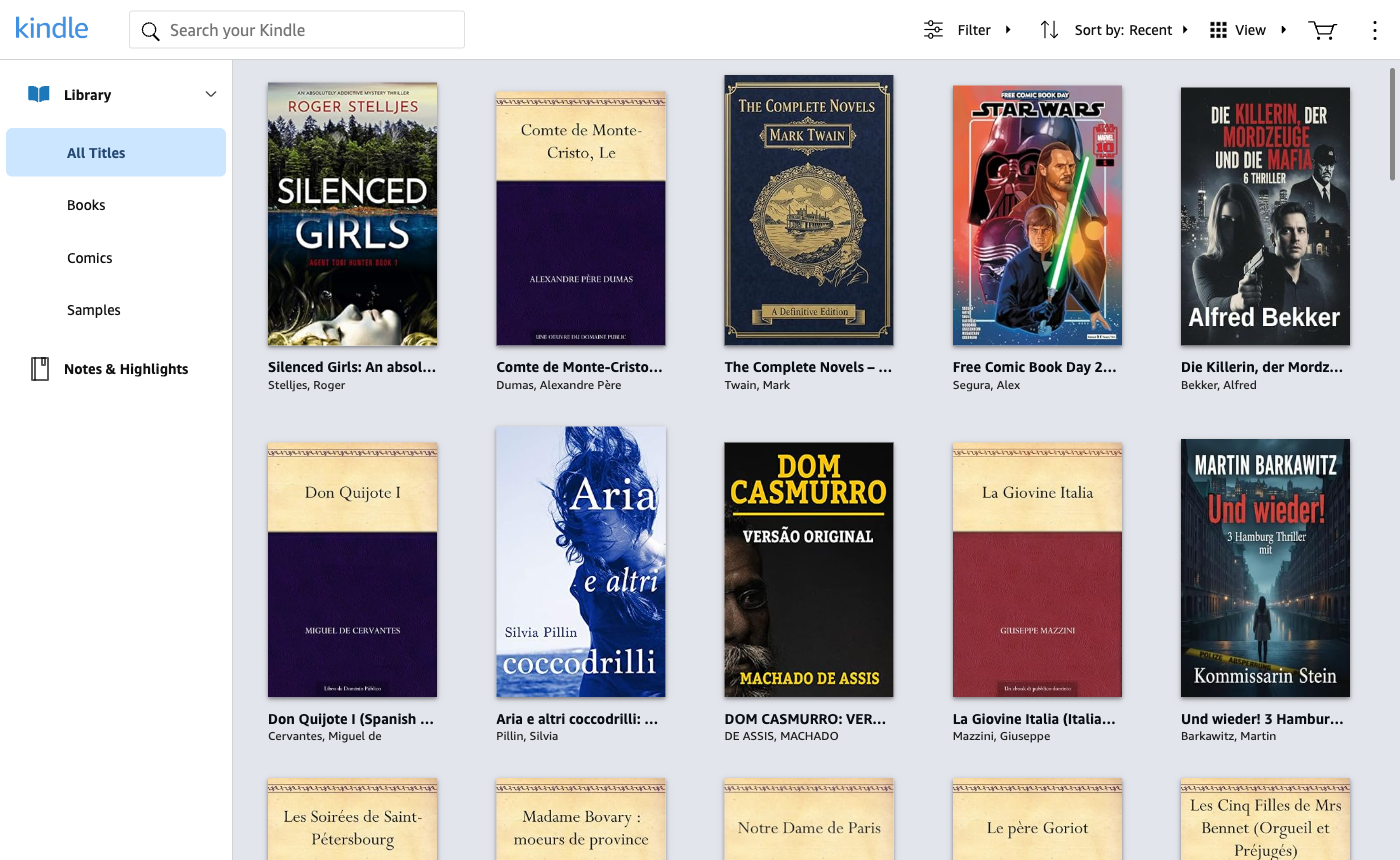This screenshot has width=1400, height=860.
Task: Open Und wieder! Kommissarin Stein cover
Action: pyautogui.click(x=1265, y=568)
